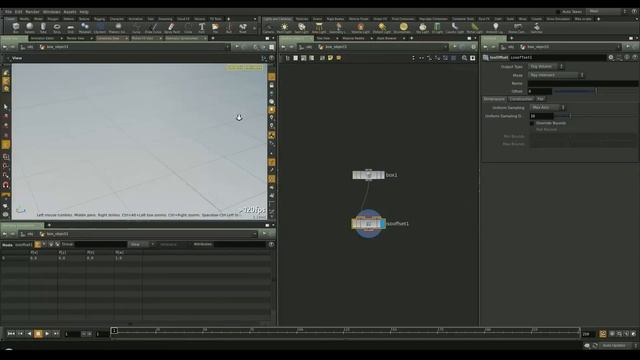Open the Uniform Sampling dropdown
The width and height of the screenshot is (640, 360).
click(547, 107)
